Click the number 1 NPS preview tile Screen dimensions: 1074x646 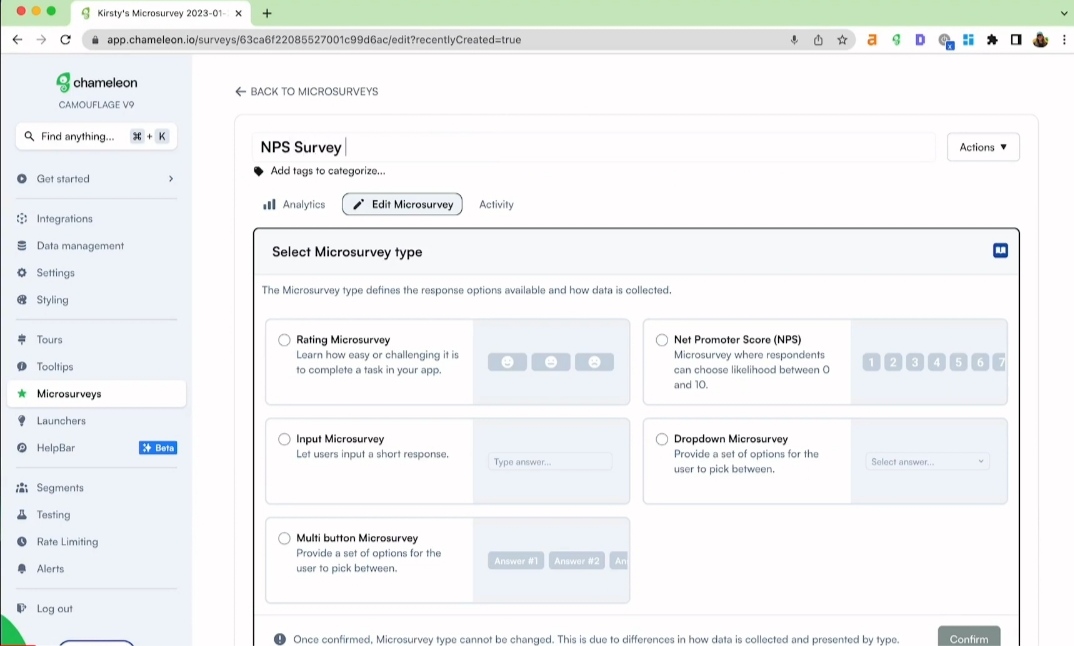tap(871, 362)
